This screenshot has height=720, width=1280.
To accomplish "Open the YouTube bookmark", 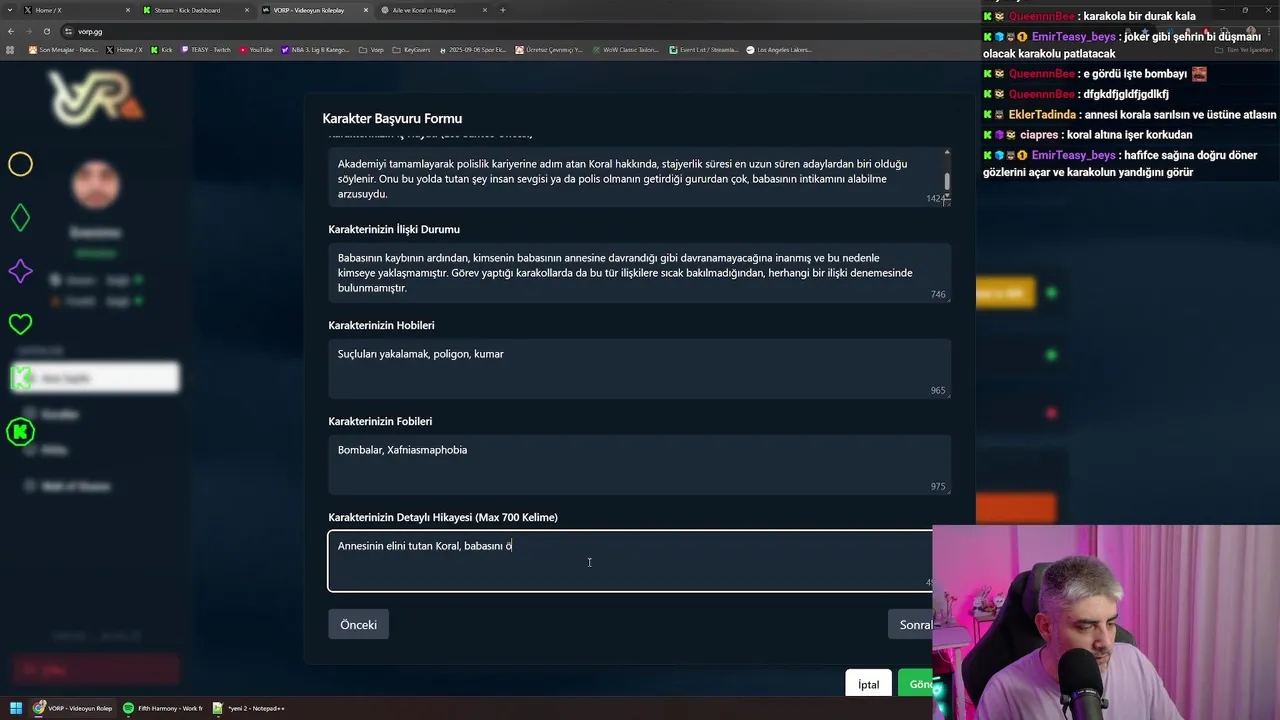I will 256,49.
